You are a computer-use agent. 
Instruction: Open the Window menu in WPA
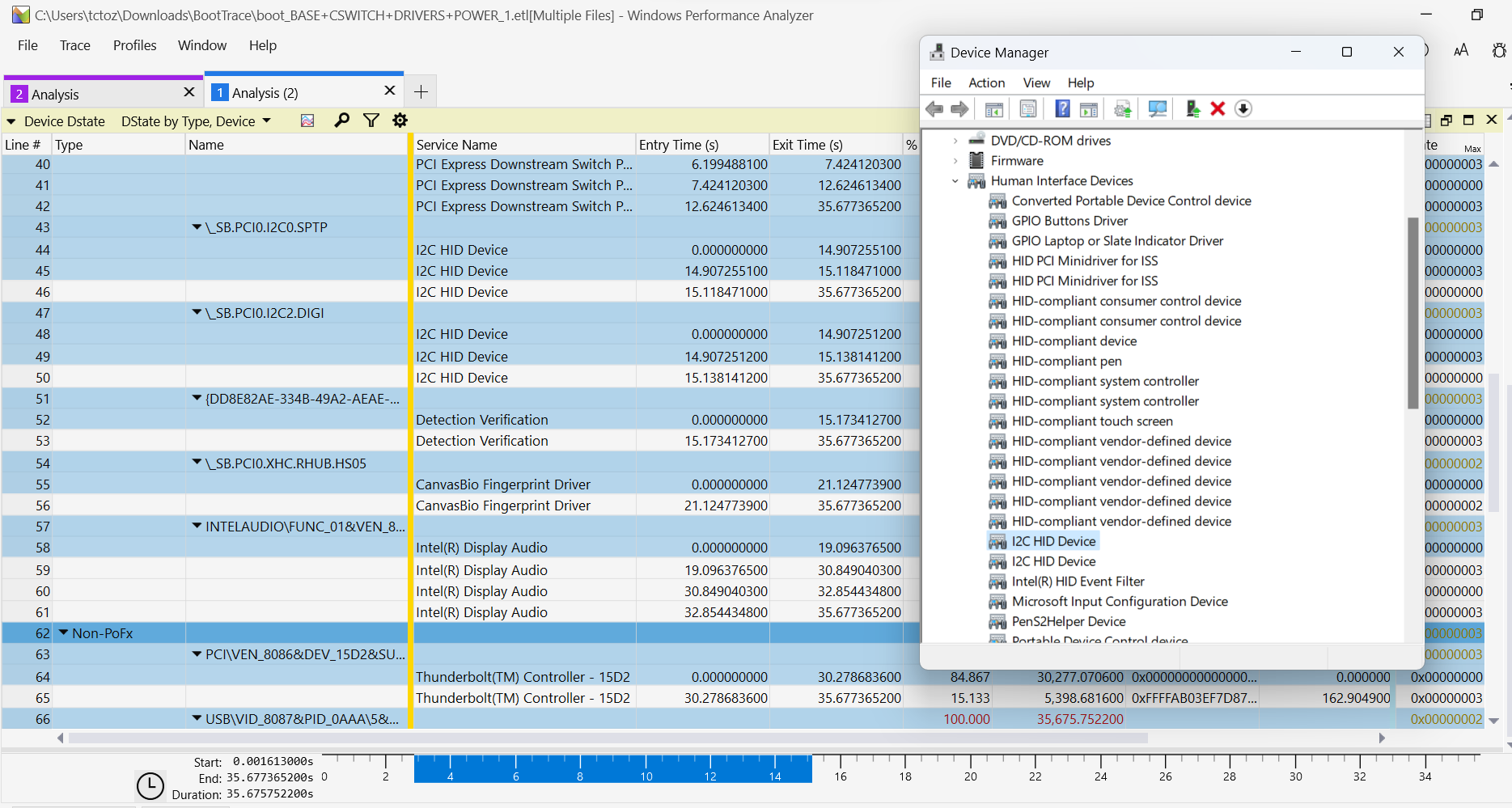[202, 45]
